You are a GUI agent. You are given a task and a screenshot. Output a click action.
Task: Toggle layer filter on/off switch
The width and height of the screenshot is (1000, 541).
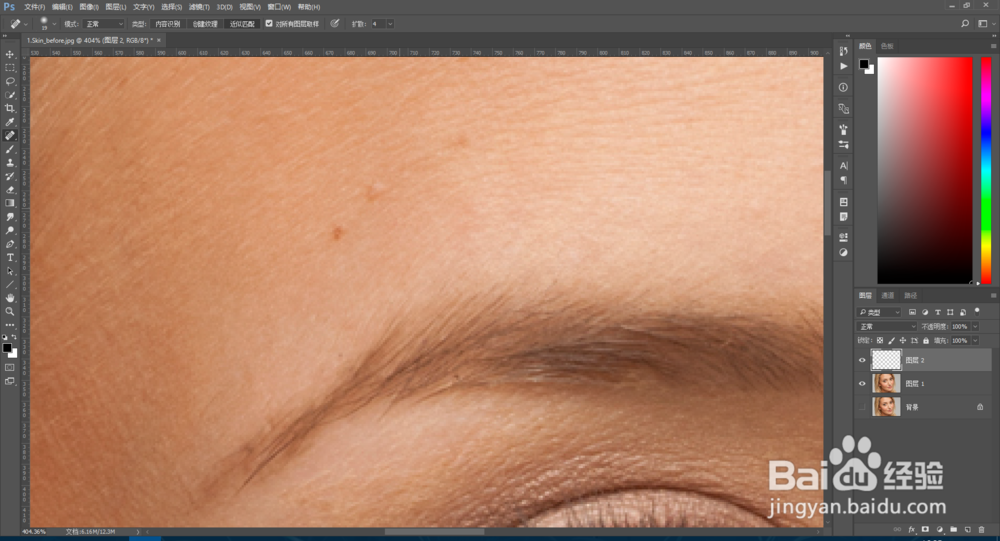977,311
